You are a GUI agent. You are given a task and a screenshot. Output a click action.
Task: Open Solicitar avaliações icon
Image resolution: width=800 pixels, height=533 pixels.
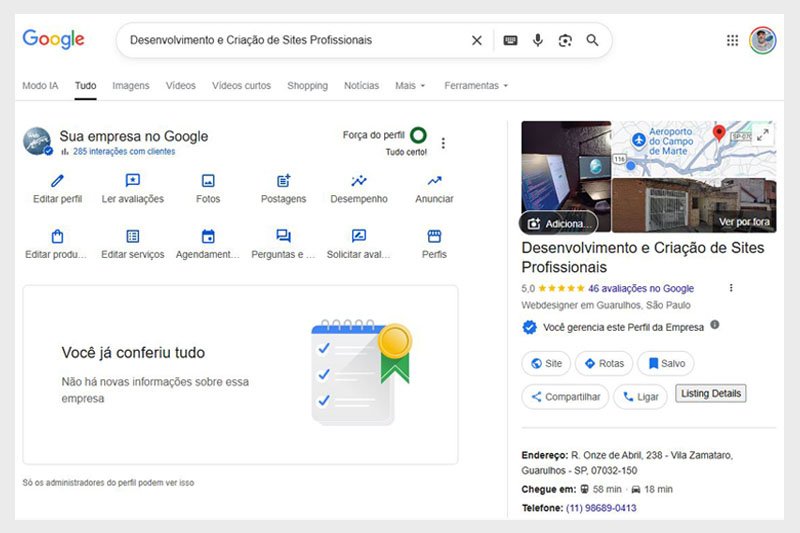point(359,236)
